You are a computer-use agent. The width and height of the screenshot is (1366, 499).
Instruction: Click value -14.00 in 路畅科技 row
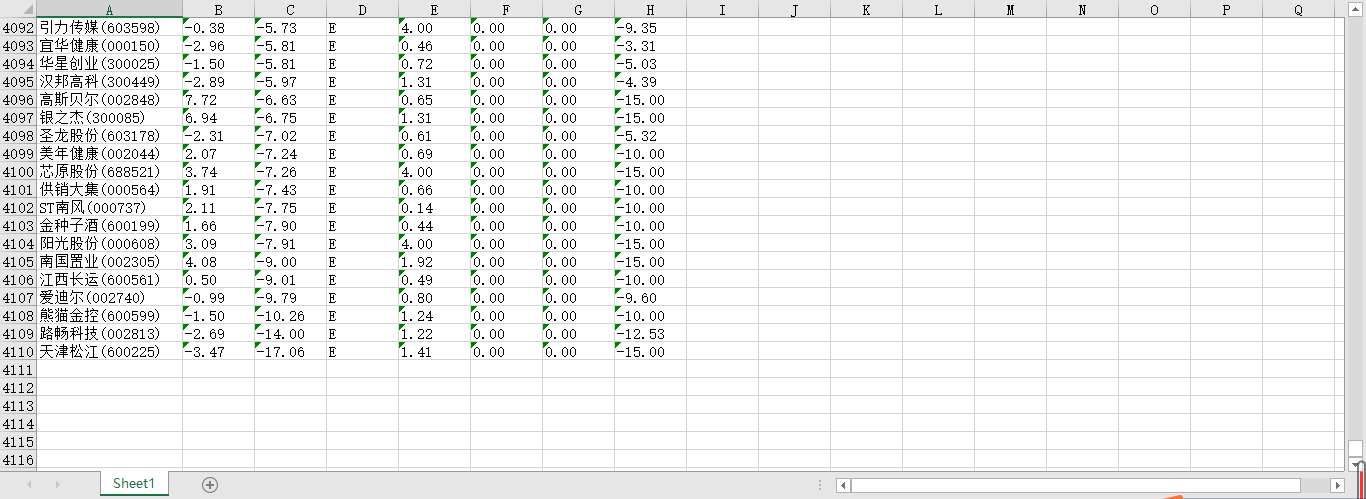pos(290,334)
